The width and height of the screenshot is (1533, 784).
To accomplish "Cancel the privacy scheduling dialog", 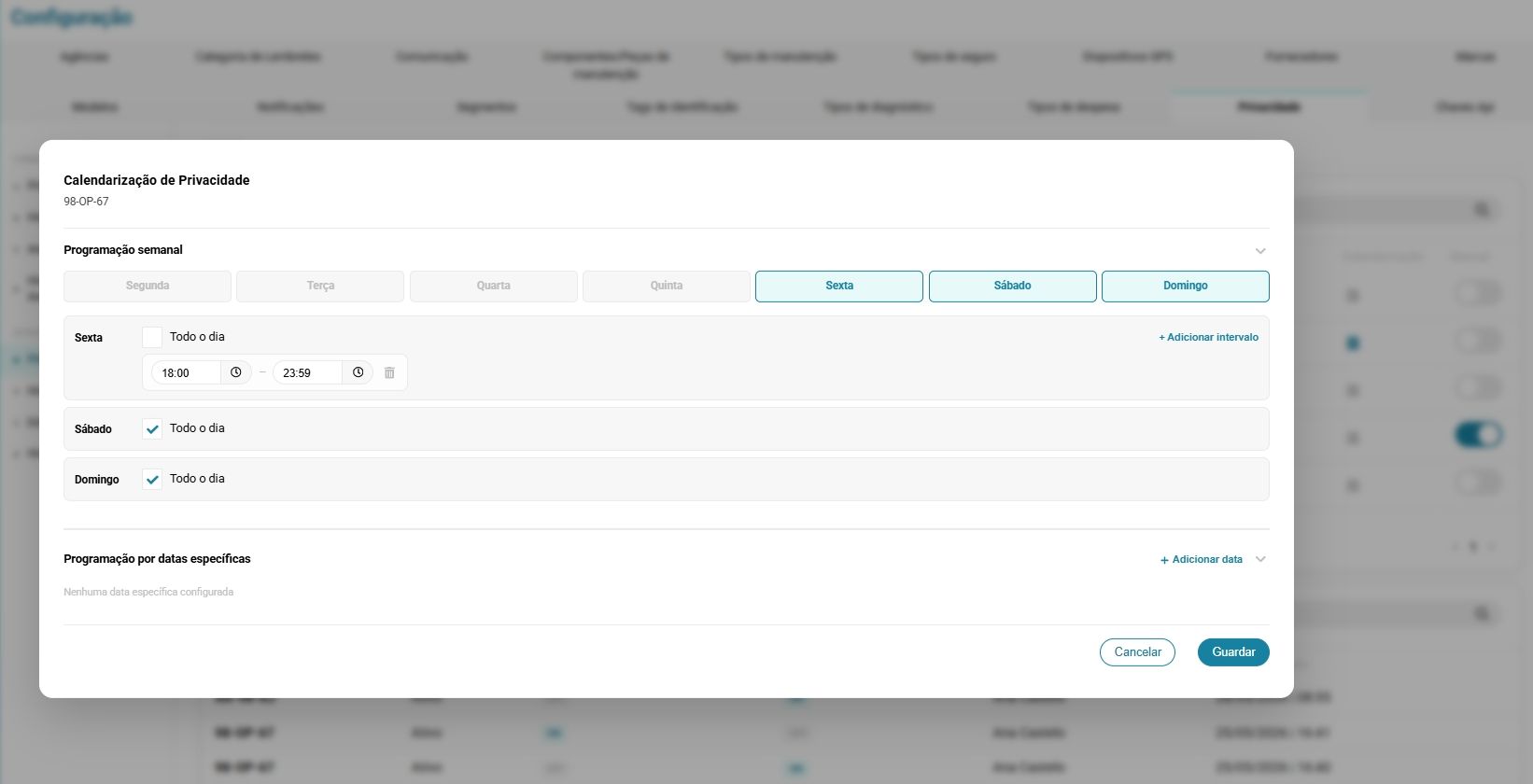I will tap(1137, 651).
